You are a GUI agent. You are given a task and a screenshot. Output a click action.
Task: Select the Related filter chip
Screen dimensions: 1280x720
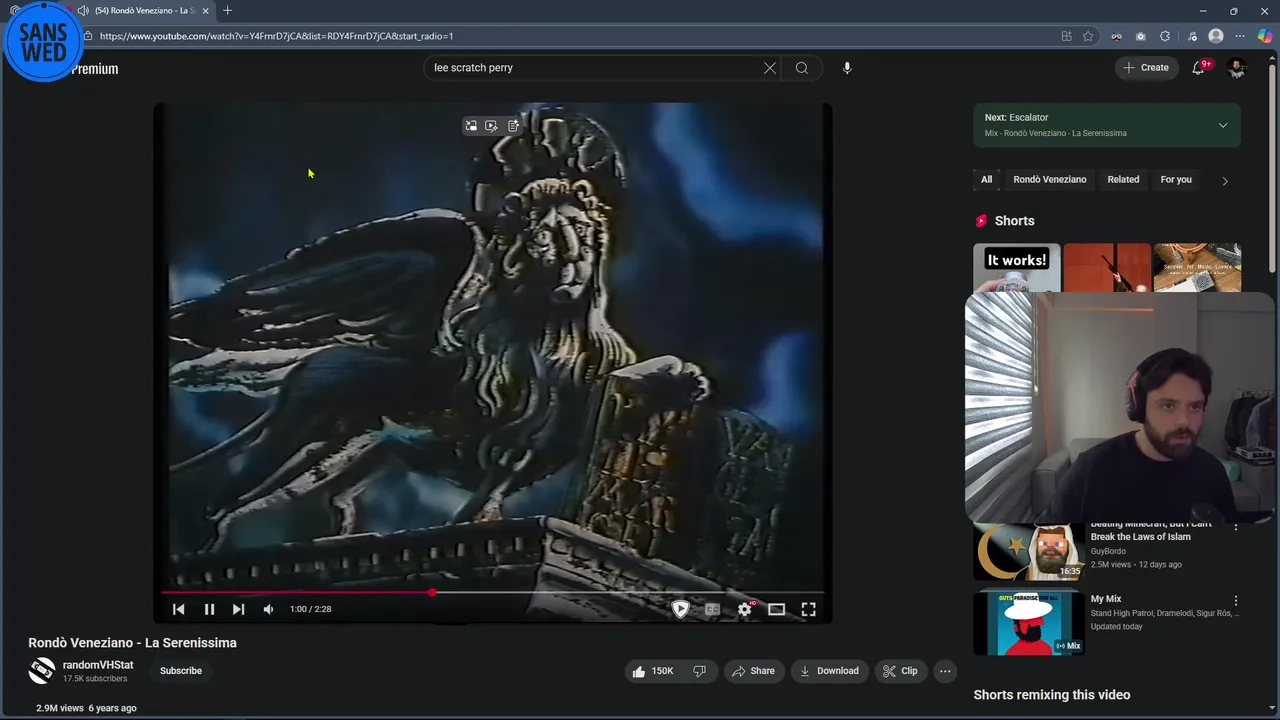(x=1123, y=180)
